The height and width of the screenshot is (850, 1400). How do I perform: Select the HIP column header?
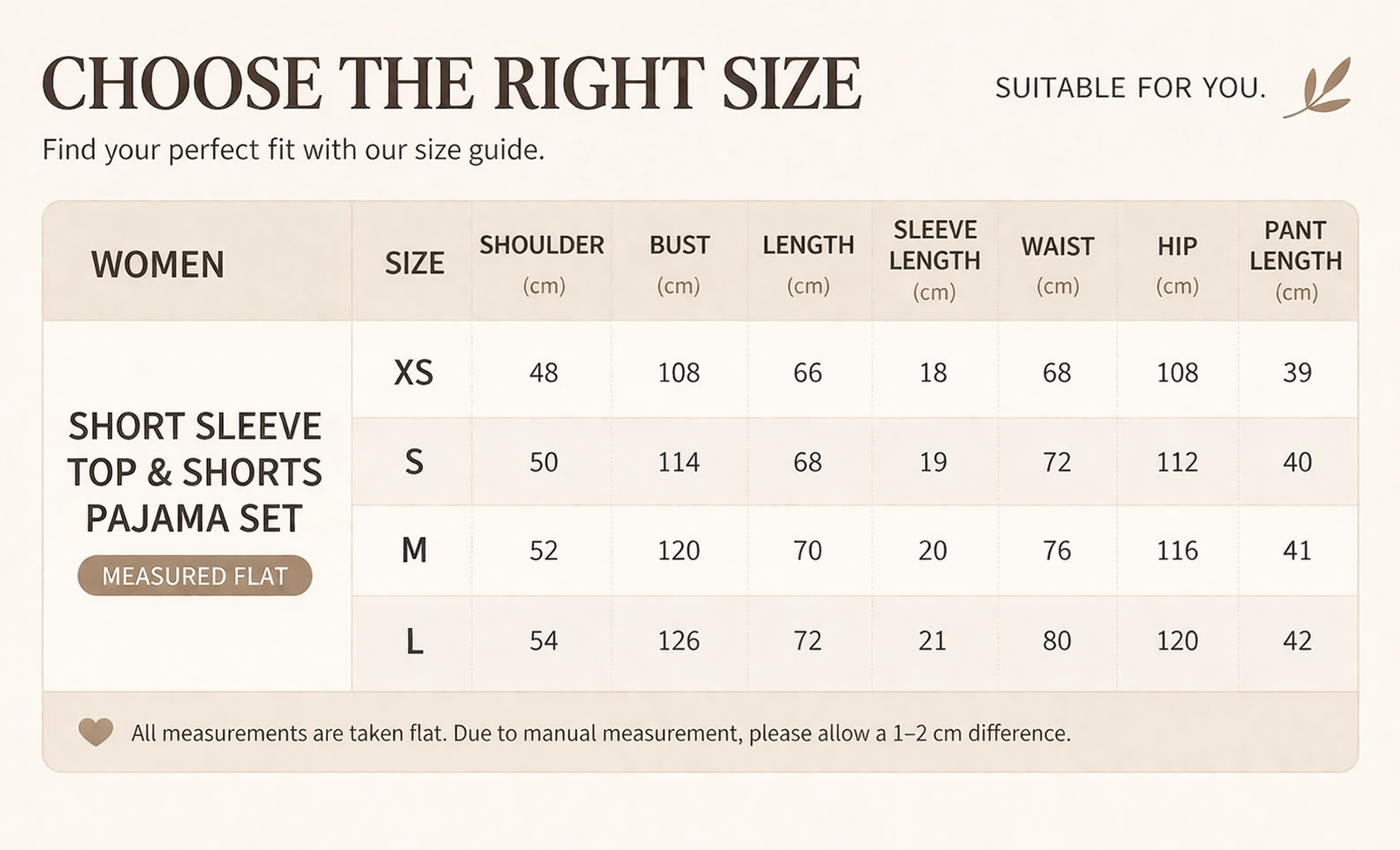click(x=1177, y=262)
